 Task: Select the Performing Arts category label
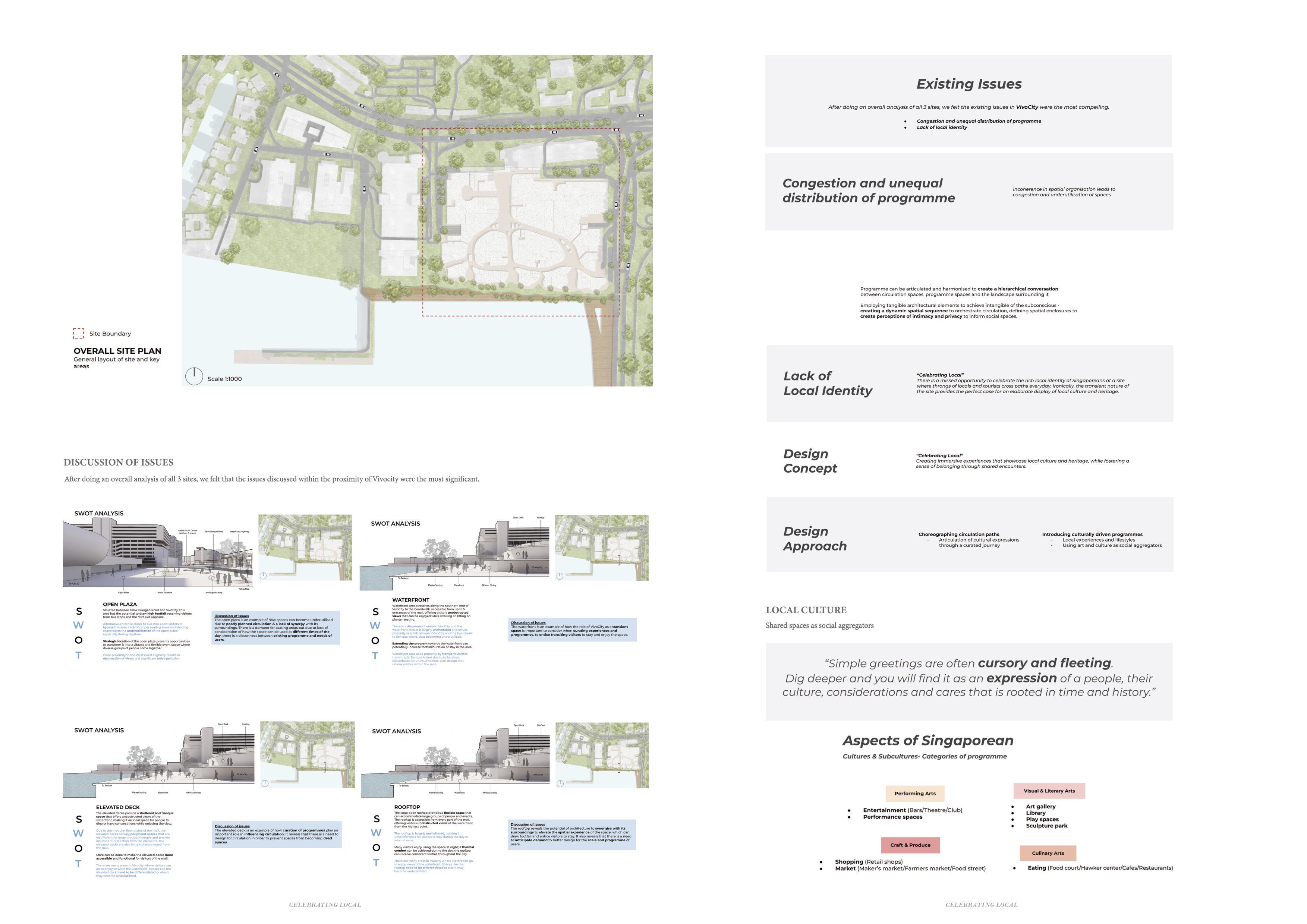[915, 793]
